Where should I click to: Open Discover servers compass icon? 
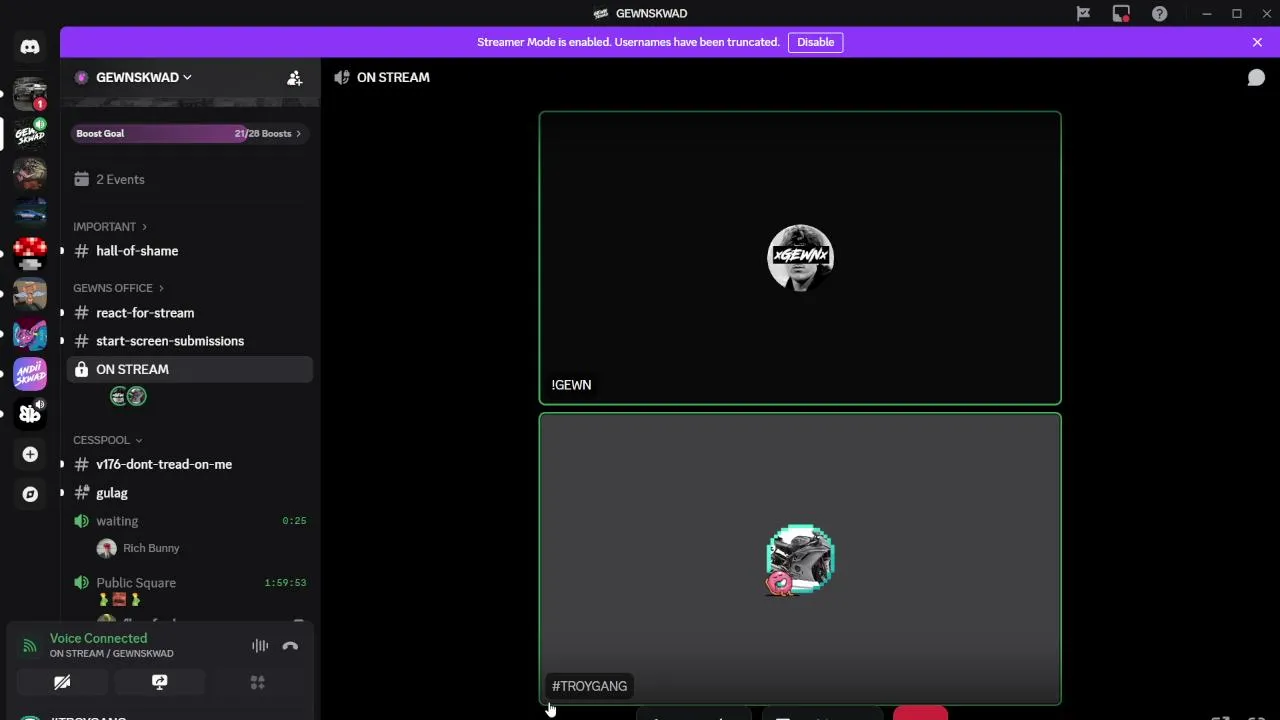[30, 494]
